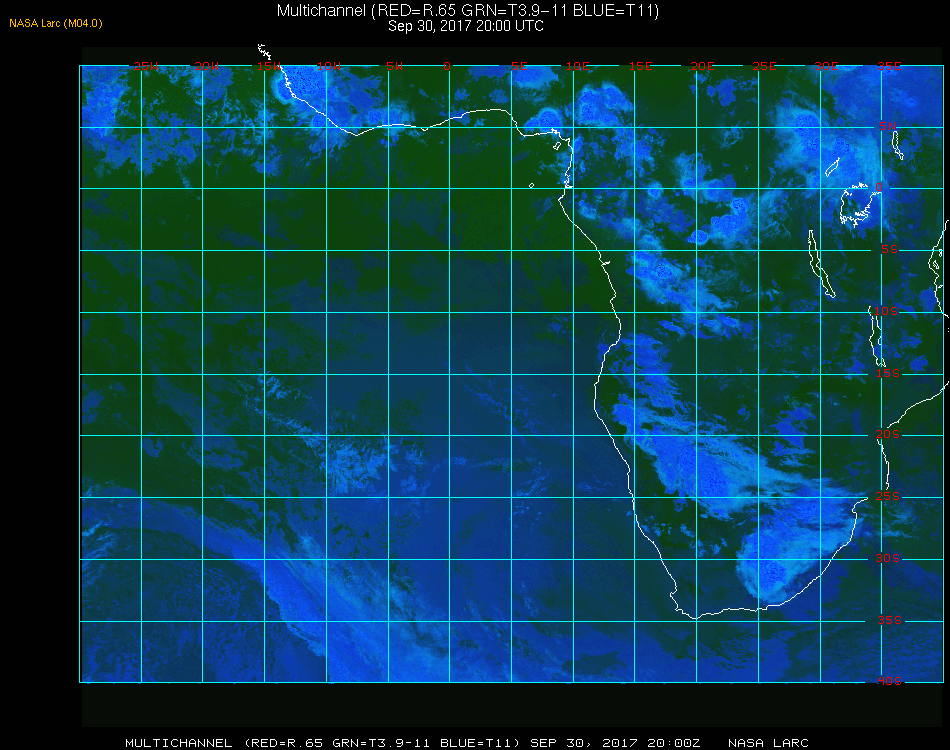Click the Sep 30, 2017 20:00 UTC timestamp

[466, 26]
